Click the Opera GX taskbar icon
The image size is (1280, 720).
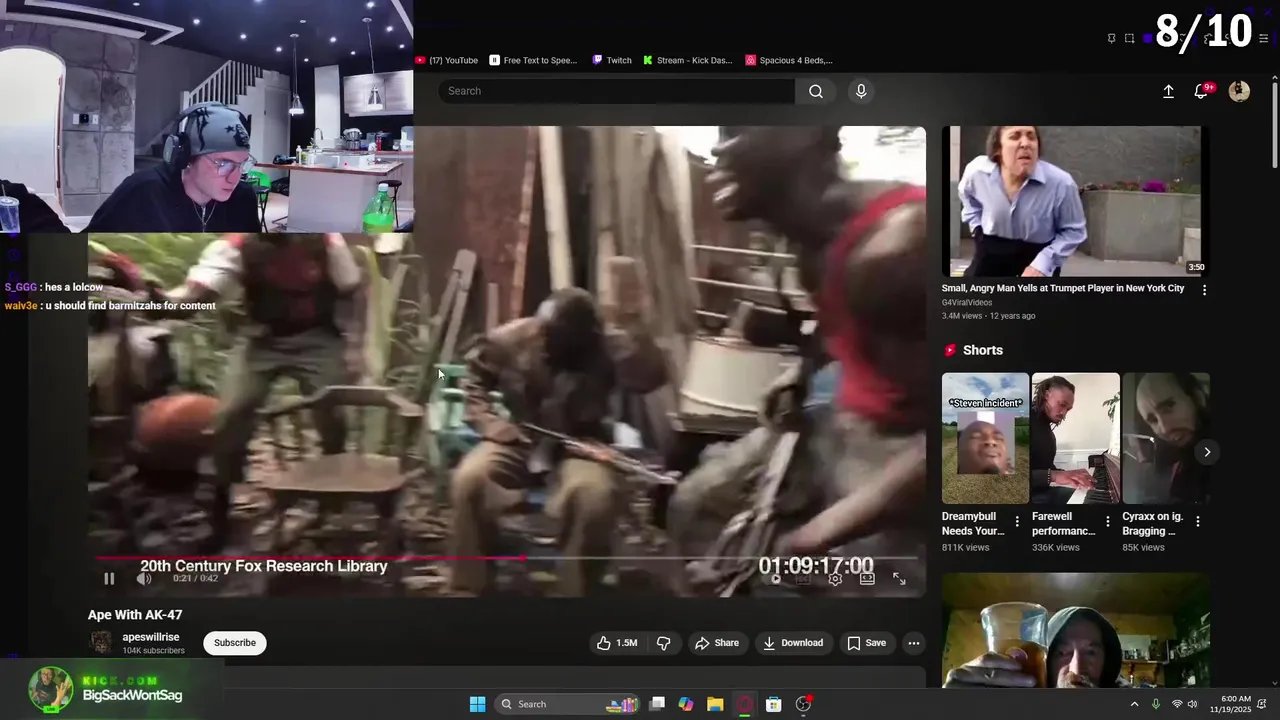point(745,704)
